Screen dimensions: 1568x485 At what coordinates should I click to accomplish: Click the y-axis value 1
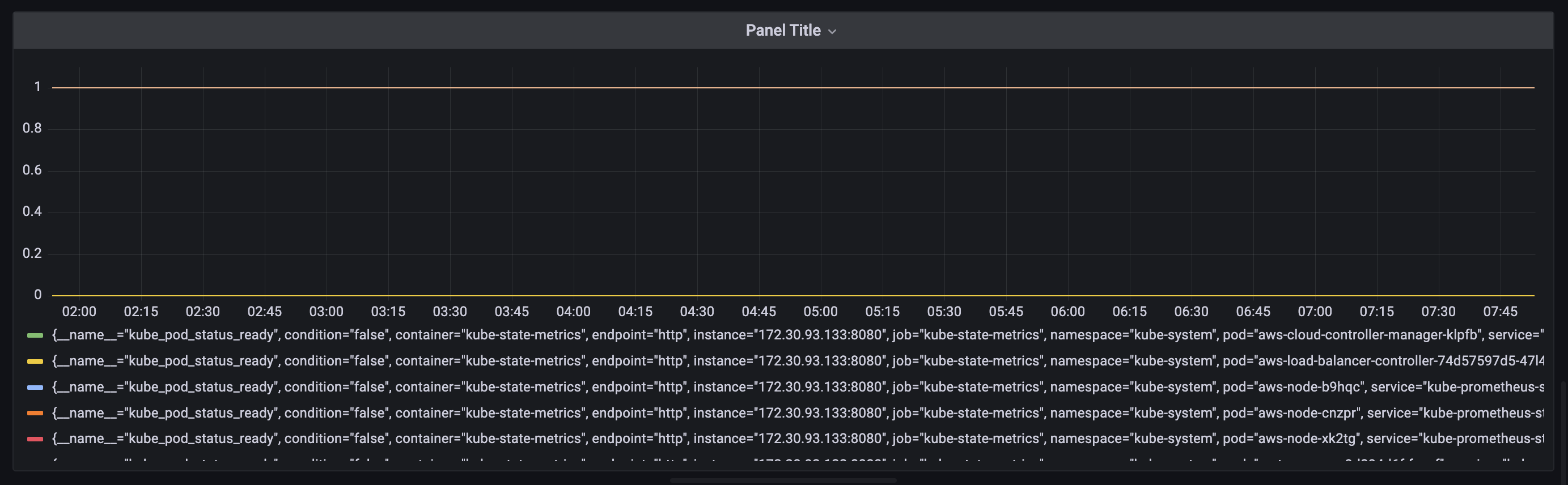[38, 87]
